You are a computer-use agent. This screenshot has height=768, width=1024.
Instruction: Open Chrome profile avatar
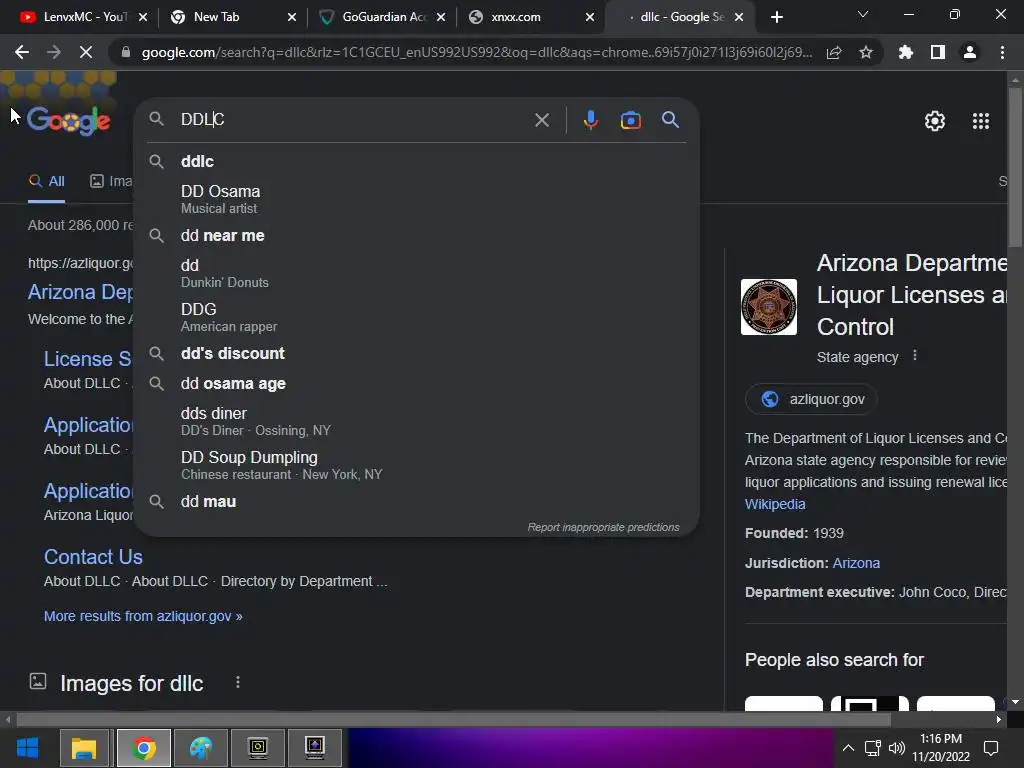pyautogui.click(x=969, y=52)
